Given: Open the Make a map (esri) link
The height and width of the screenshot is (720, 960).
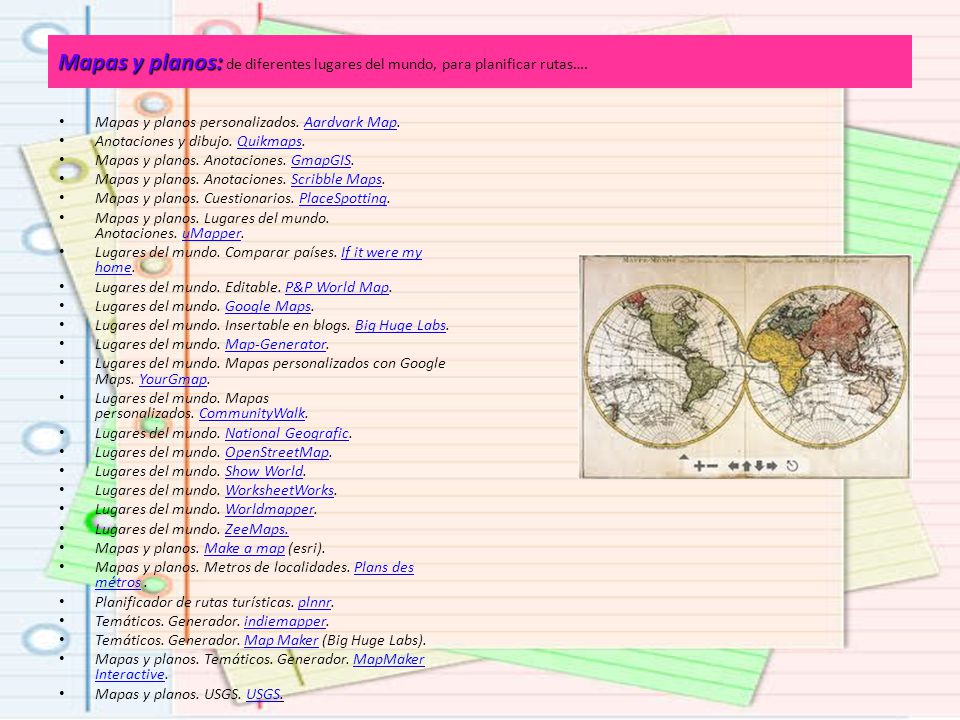Looking at the screenshot, I should click(244, 548).
